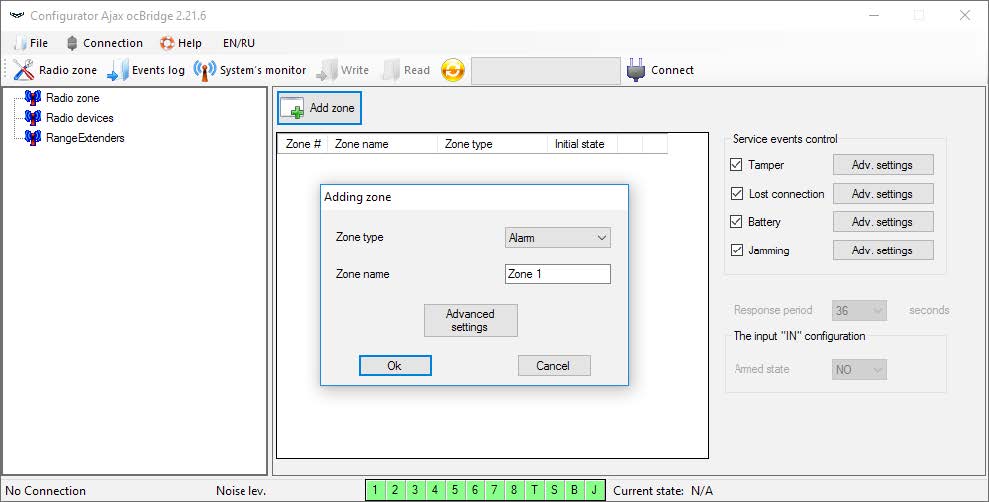
Task: Click Ok in Adding zone dialog
Action: 395,366
